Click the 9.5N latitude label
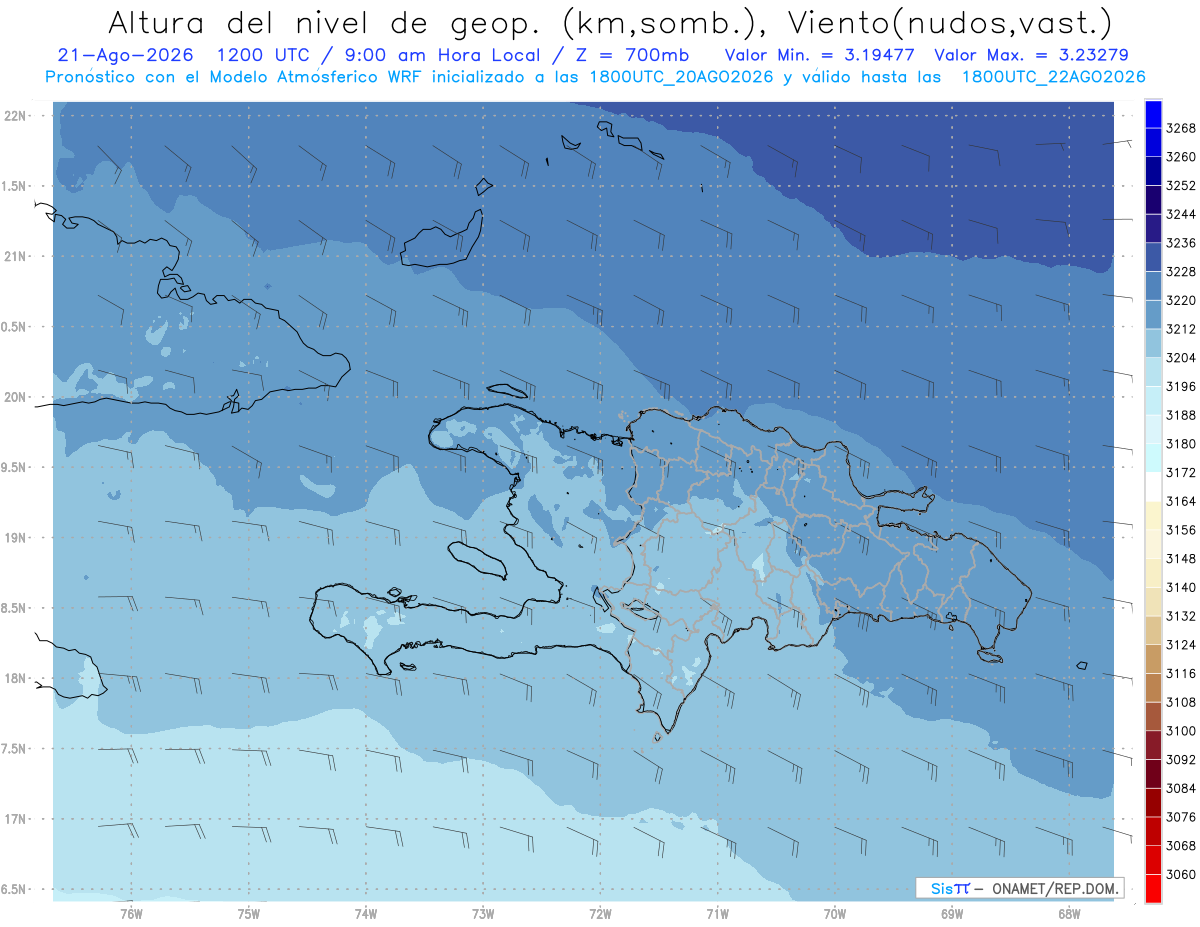 click(x=13, y=468)
